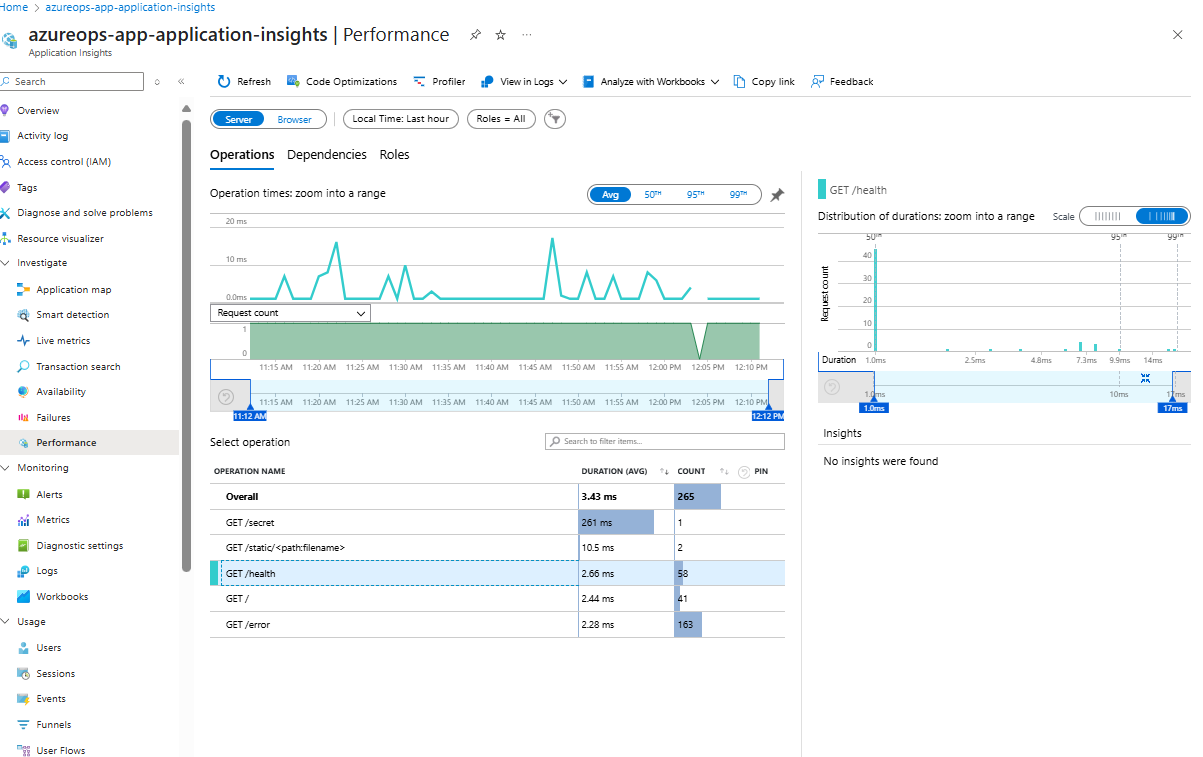Open Metrics under Monitoring

[x=53, y=519]
